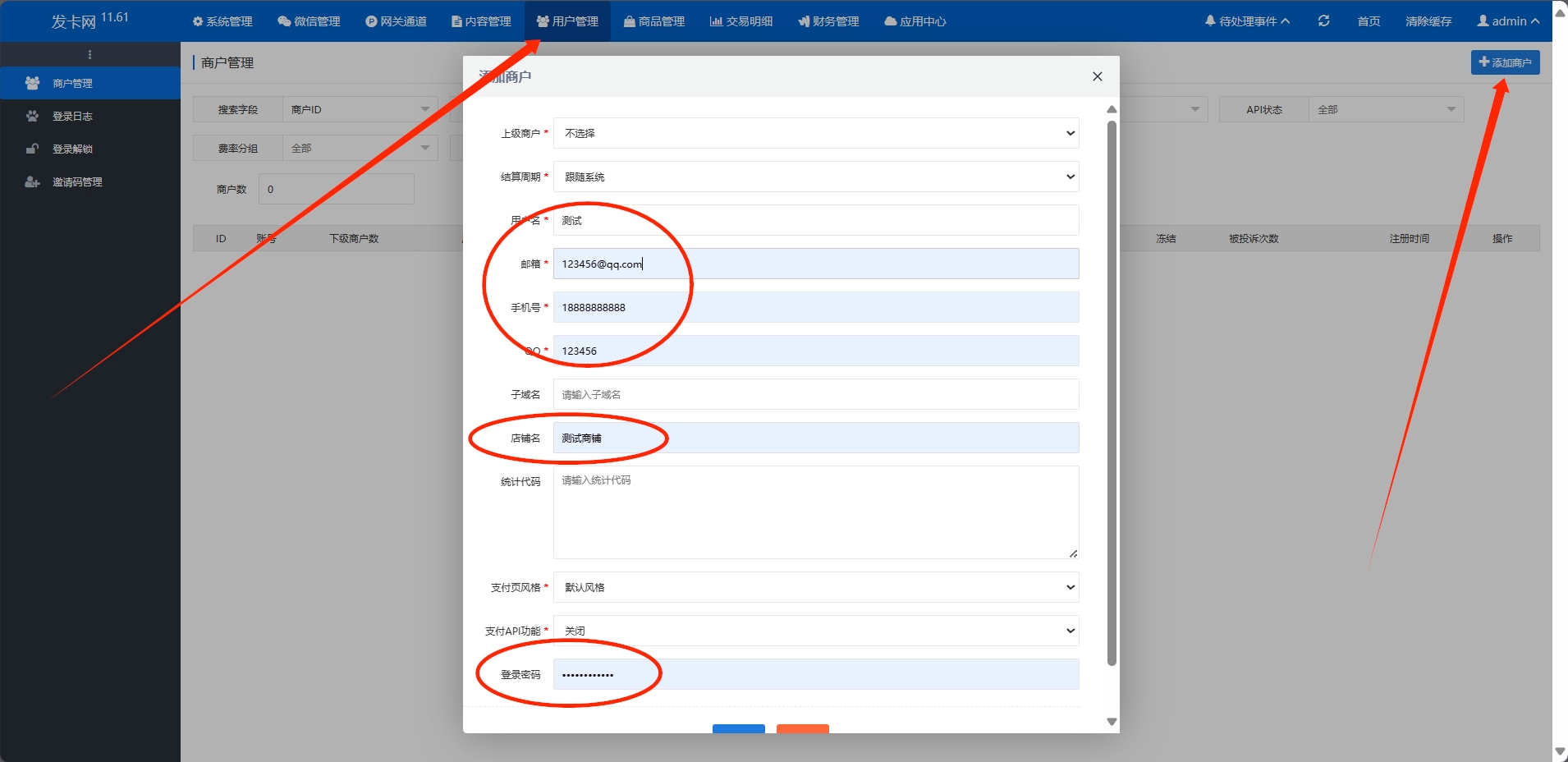Open 系统管理 menu in top navigation

[222, 21]
